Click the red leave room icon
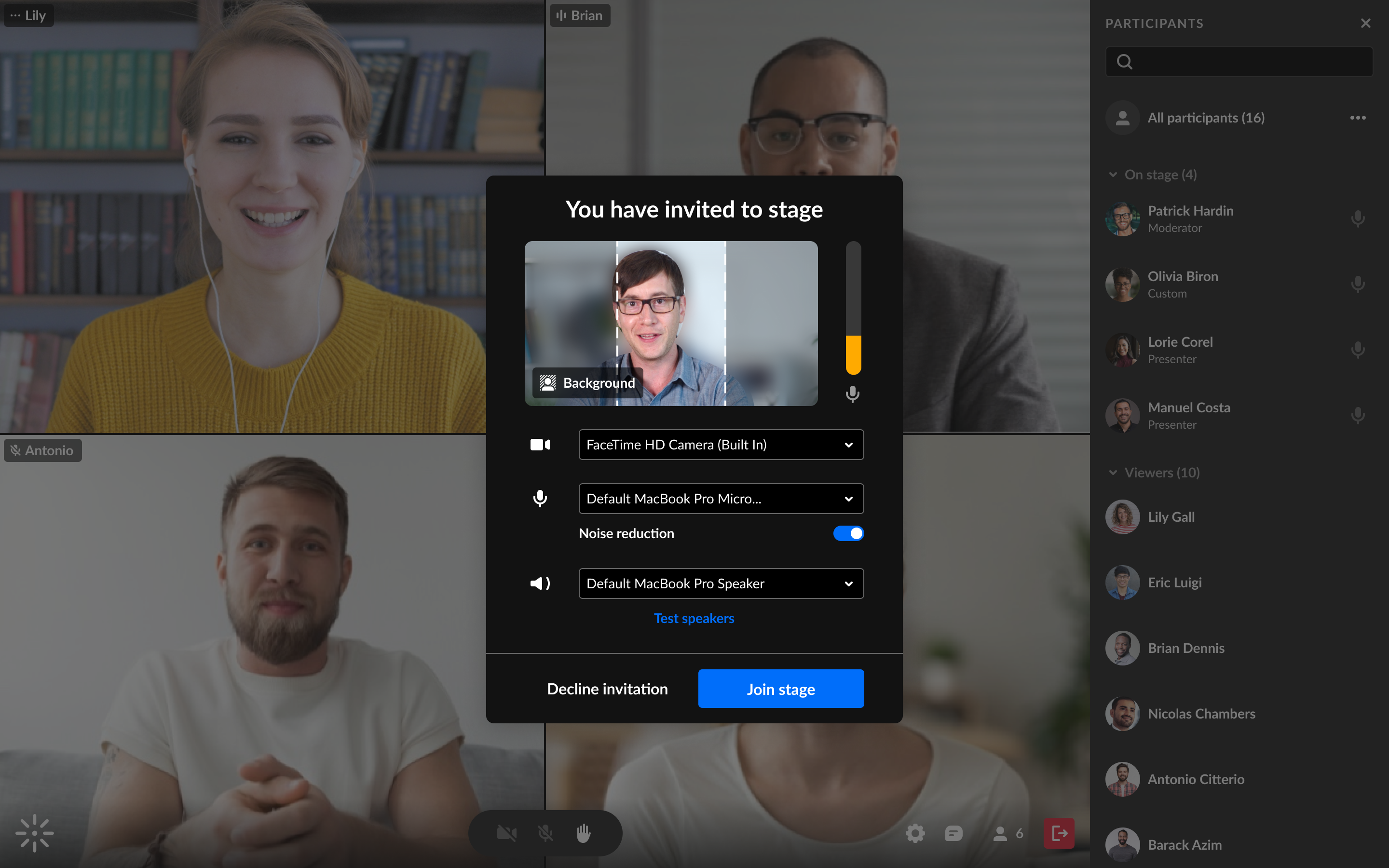 coord(1059,833)
